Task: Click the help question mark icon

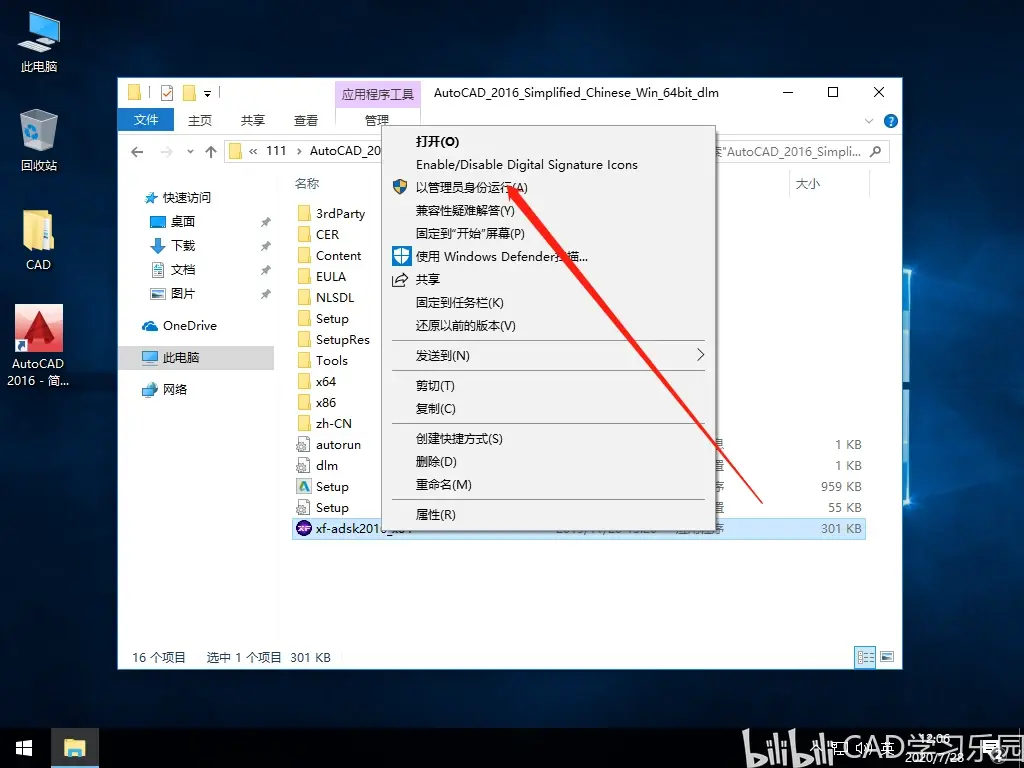Action: tap(890, 121)
